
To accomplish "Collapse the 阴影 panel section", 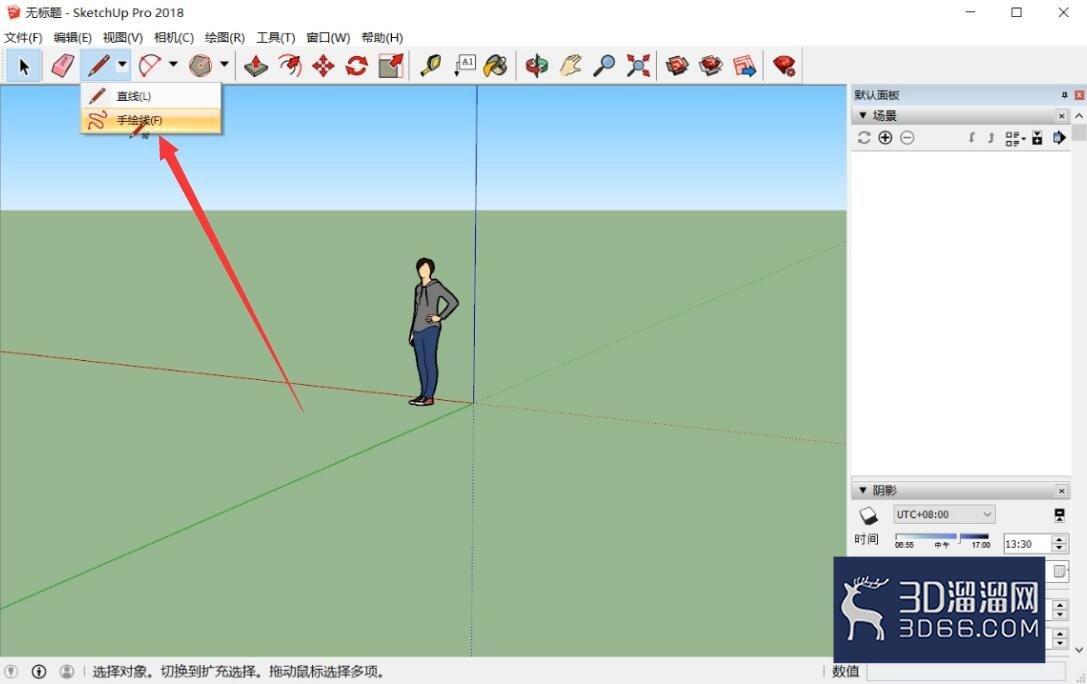I will (863, 490).
